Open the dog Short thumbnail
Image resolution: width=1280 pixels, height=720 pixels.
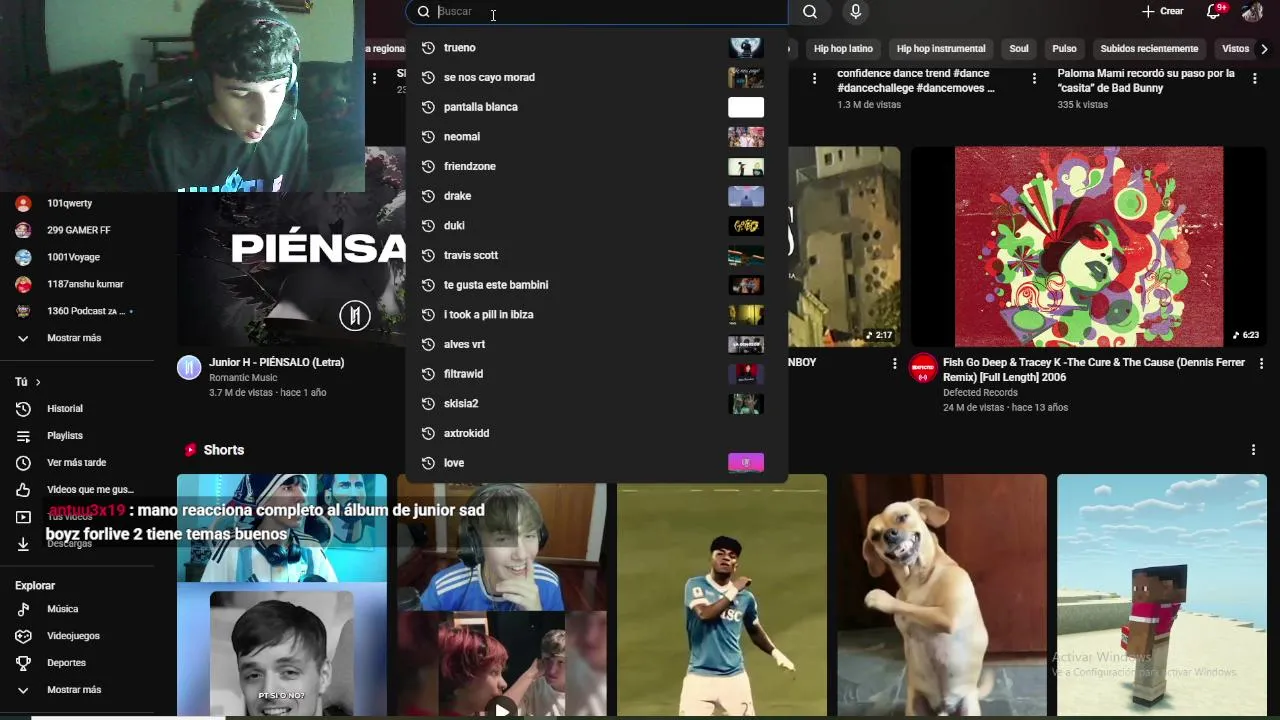(x=942, y=595)
